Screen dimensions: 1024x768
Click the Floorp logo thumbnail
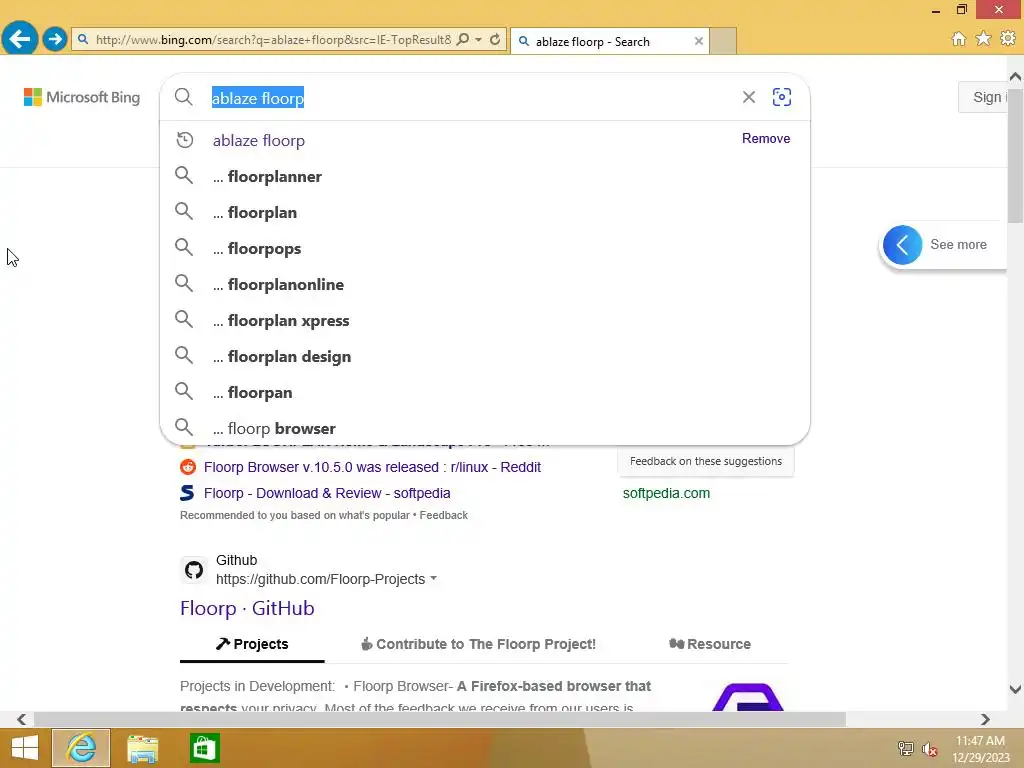coord(748,696)
